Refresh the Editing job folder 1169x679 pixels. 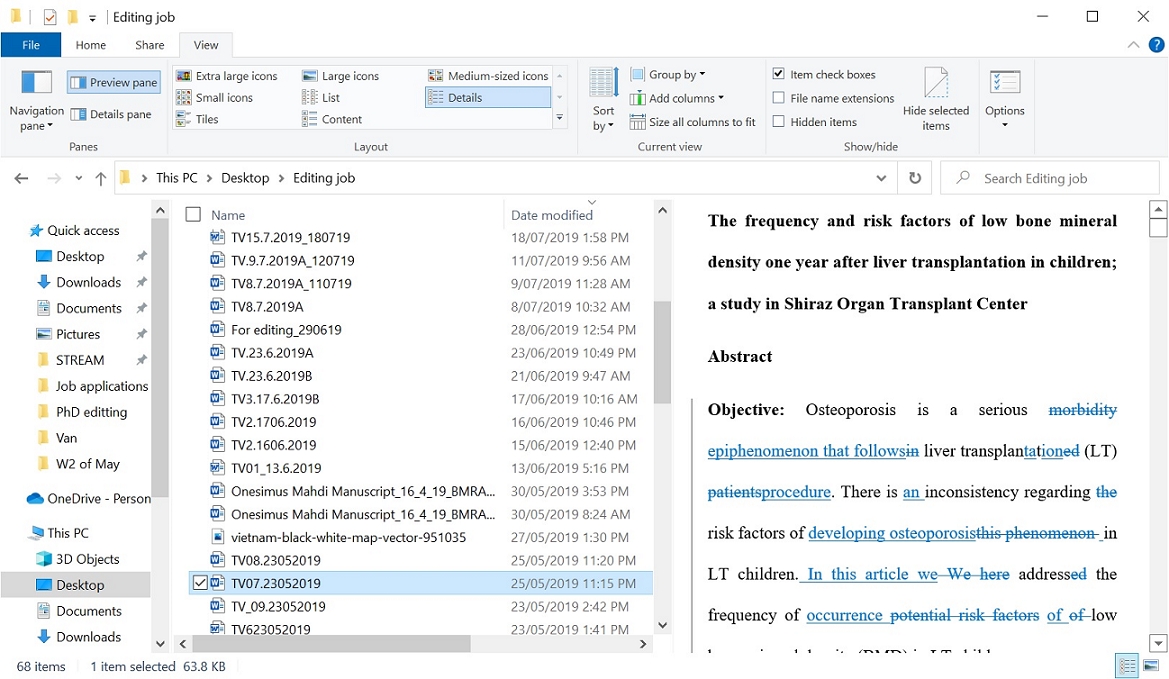pyautogui.click(x=915, y=178)
